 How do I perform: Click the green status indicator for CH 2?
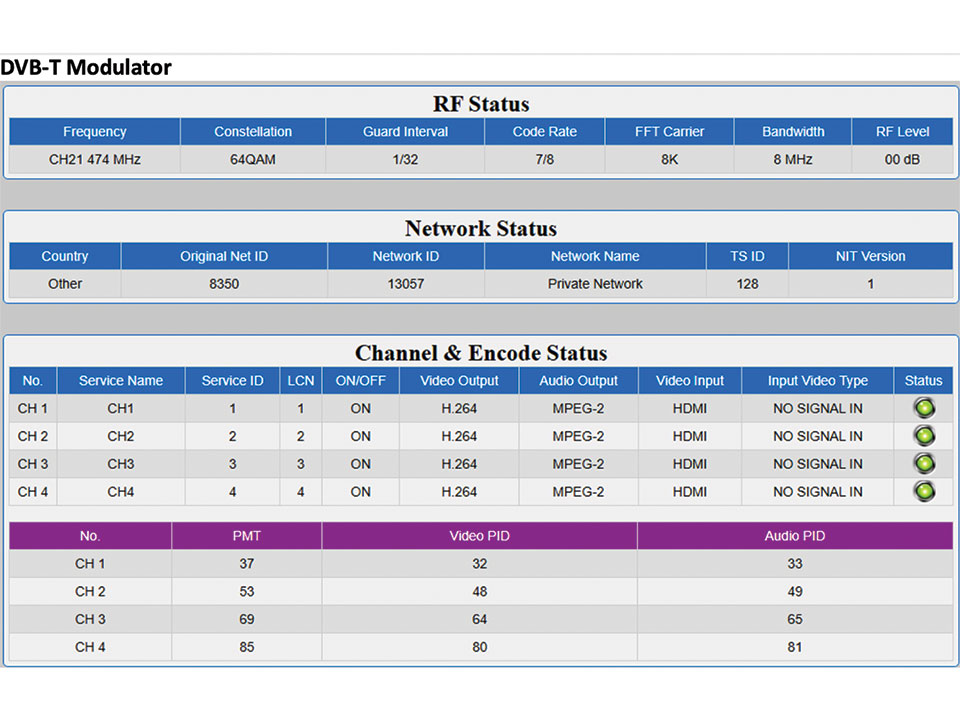[924, 436]
